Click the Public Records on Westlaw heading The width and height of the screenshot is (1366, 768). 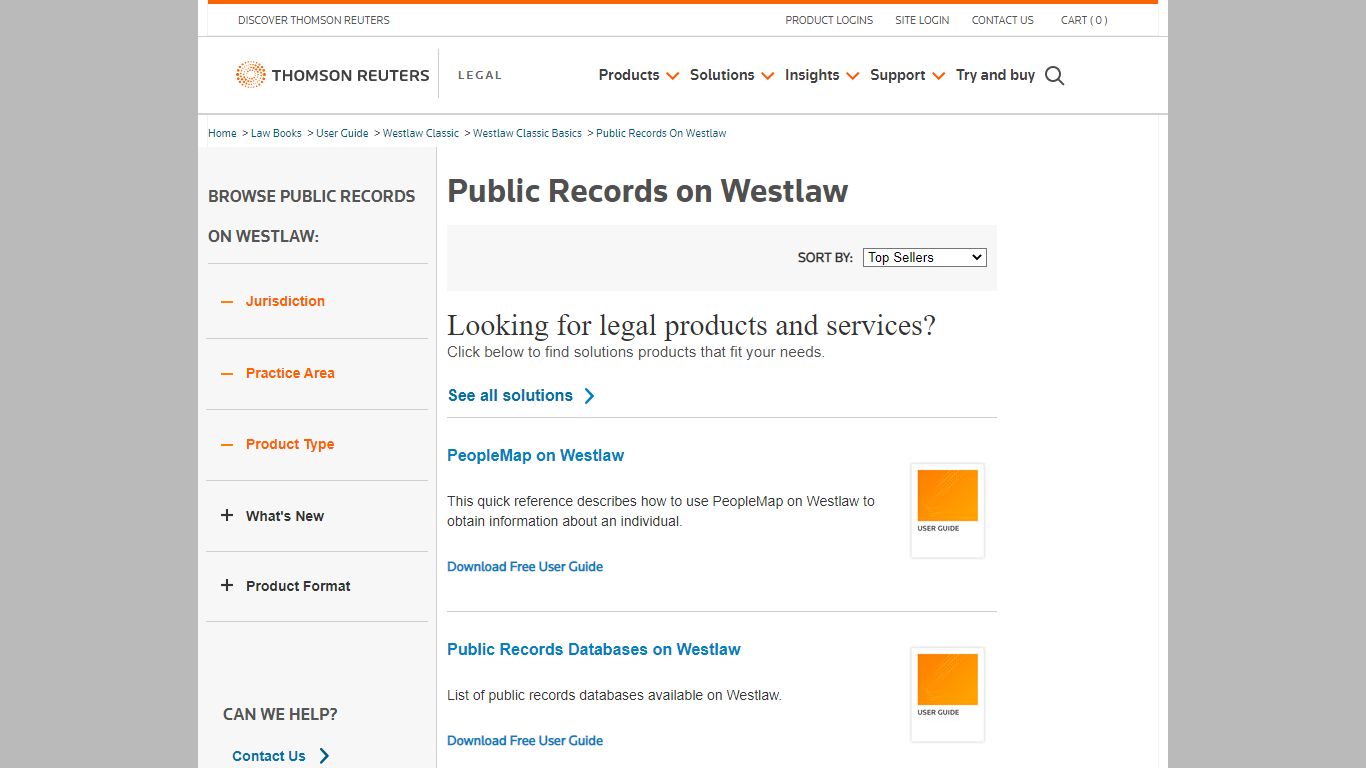(648, 191)
